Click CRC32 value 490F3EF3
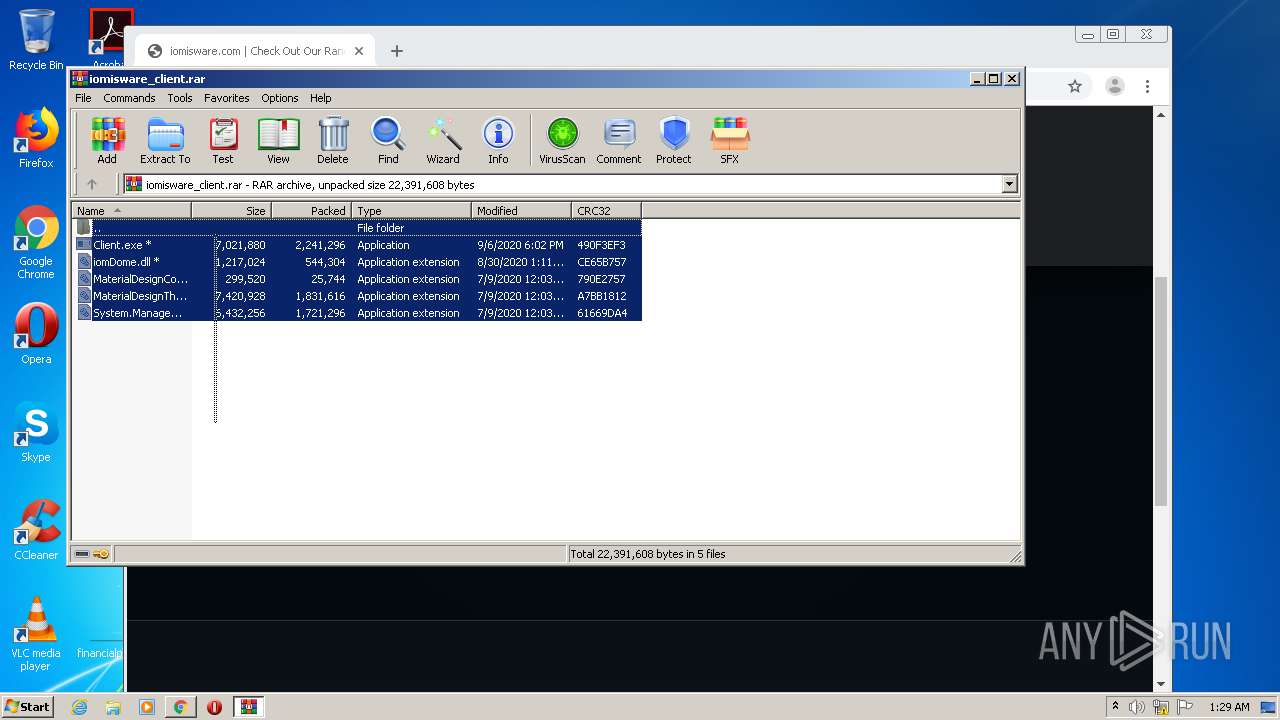1280x720 pixels. click(601, 245)
